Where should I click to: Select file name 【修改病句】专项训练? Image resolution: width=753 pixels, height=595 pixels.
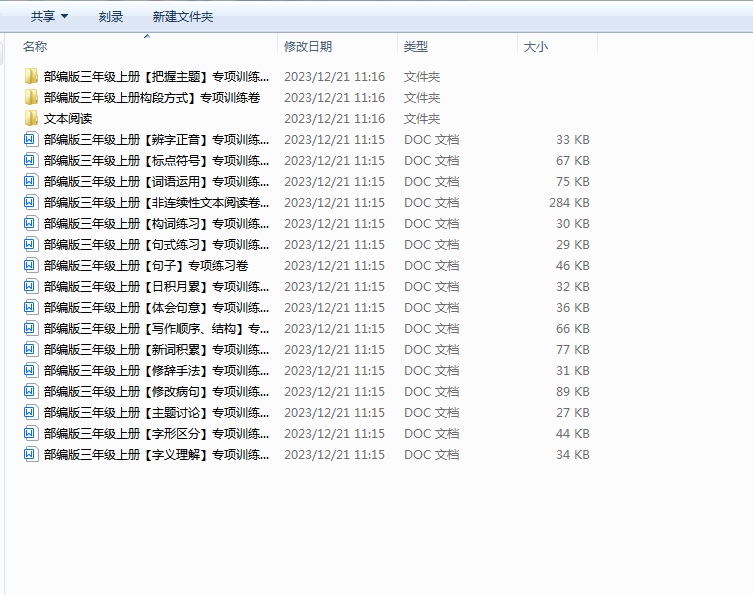pyautogui.click(x=157, y=391)
